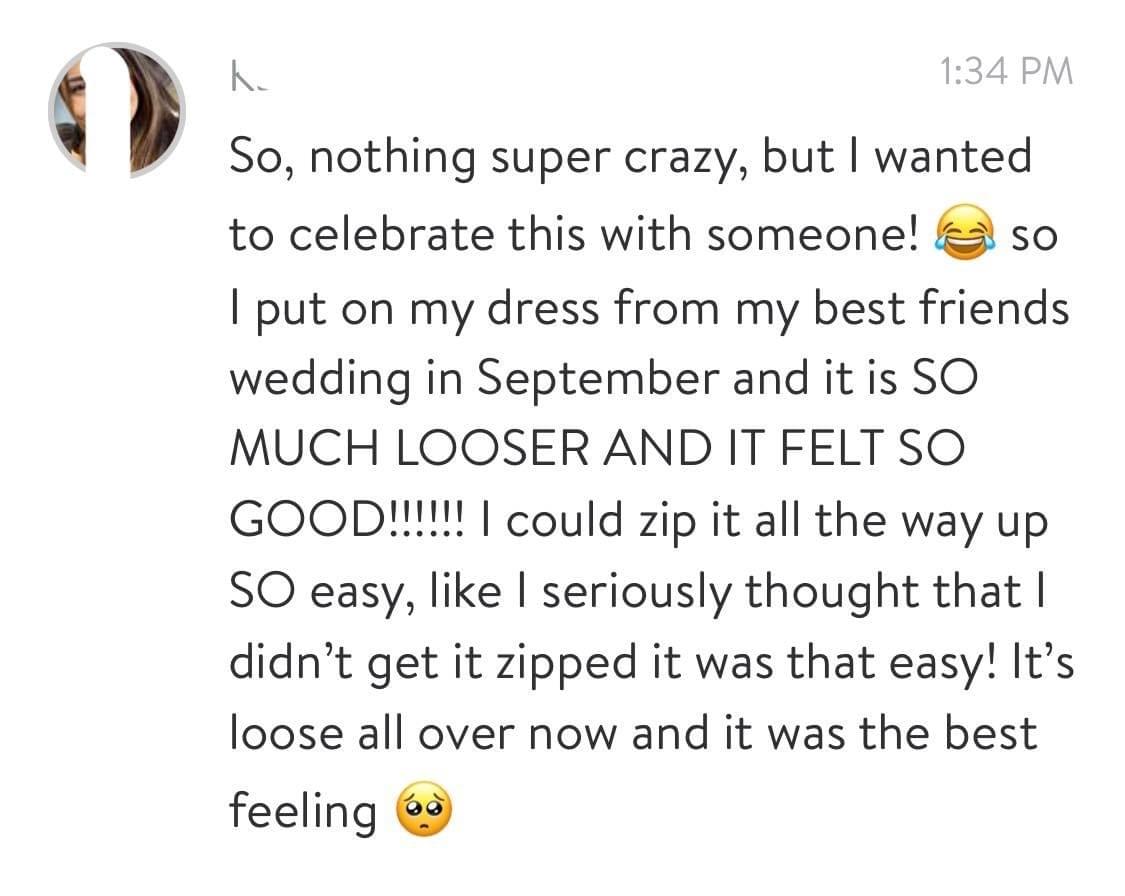Click the word 'celebrate' in the second line
Viewport: 1125px width, 896px height.
click(x=392, y=234)
